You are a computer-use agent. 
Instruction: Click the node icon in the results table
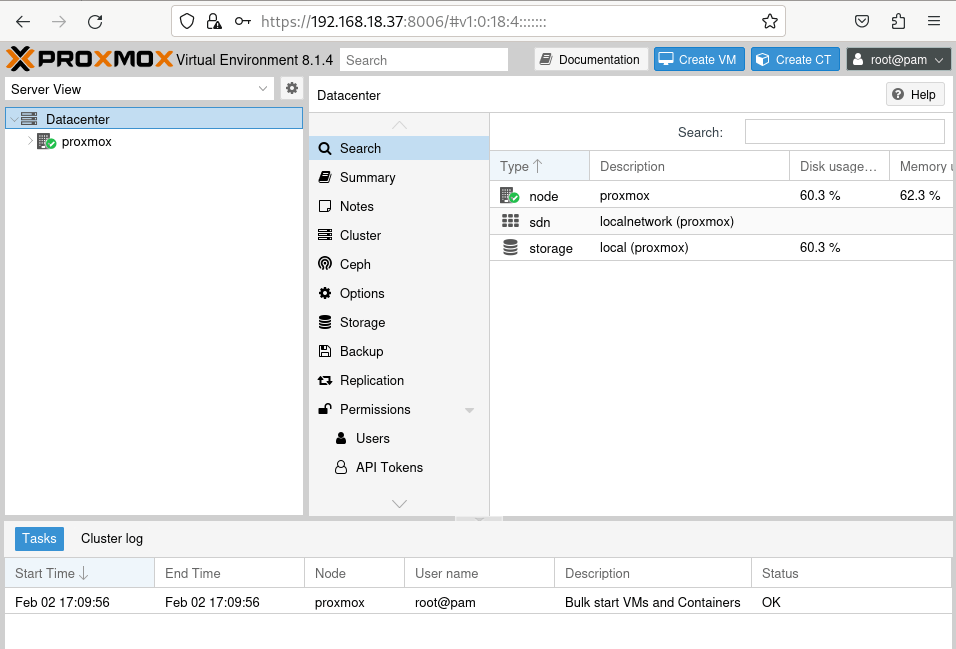[509, 195]
